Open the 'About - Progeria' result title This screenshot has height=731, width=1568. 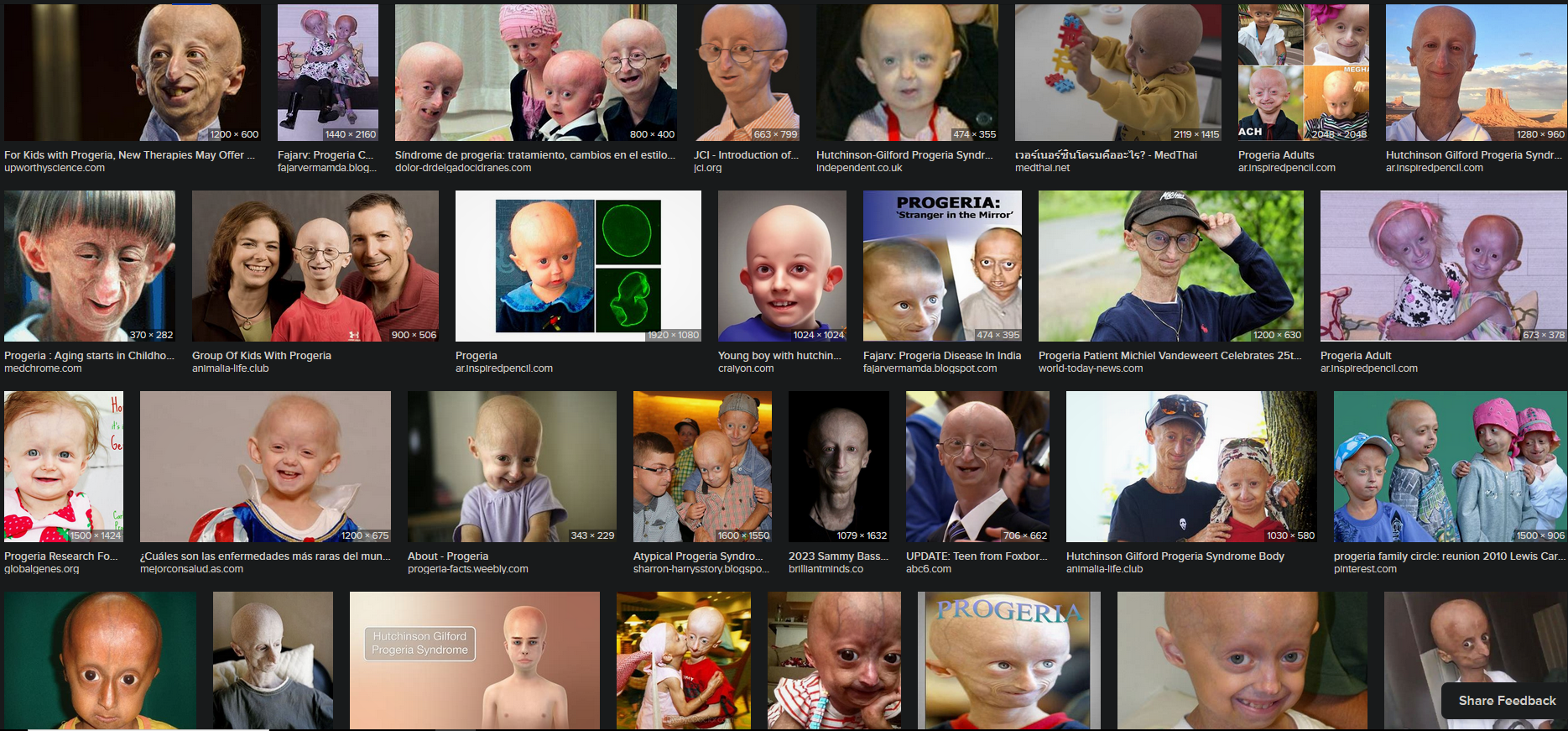[x=448, y=556]
